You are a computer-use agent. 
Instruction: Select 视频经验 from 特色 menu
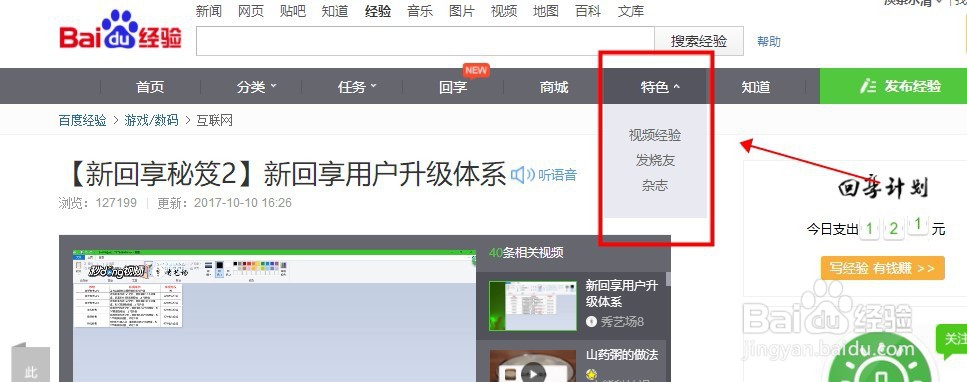(655, 135)
